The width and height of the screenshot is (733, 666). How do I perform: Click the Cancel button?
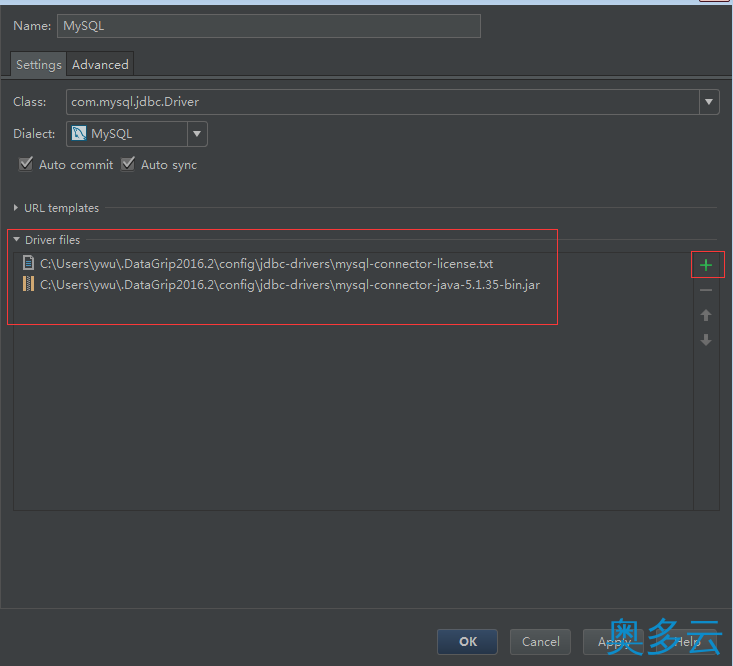click(x=540, y=641)
